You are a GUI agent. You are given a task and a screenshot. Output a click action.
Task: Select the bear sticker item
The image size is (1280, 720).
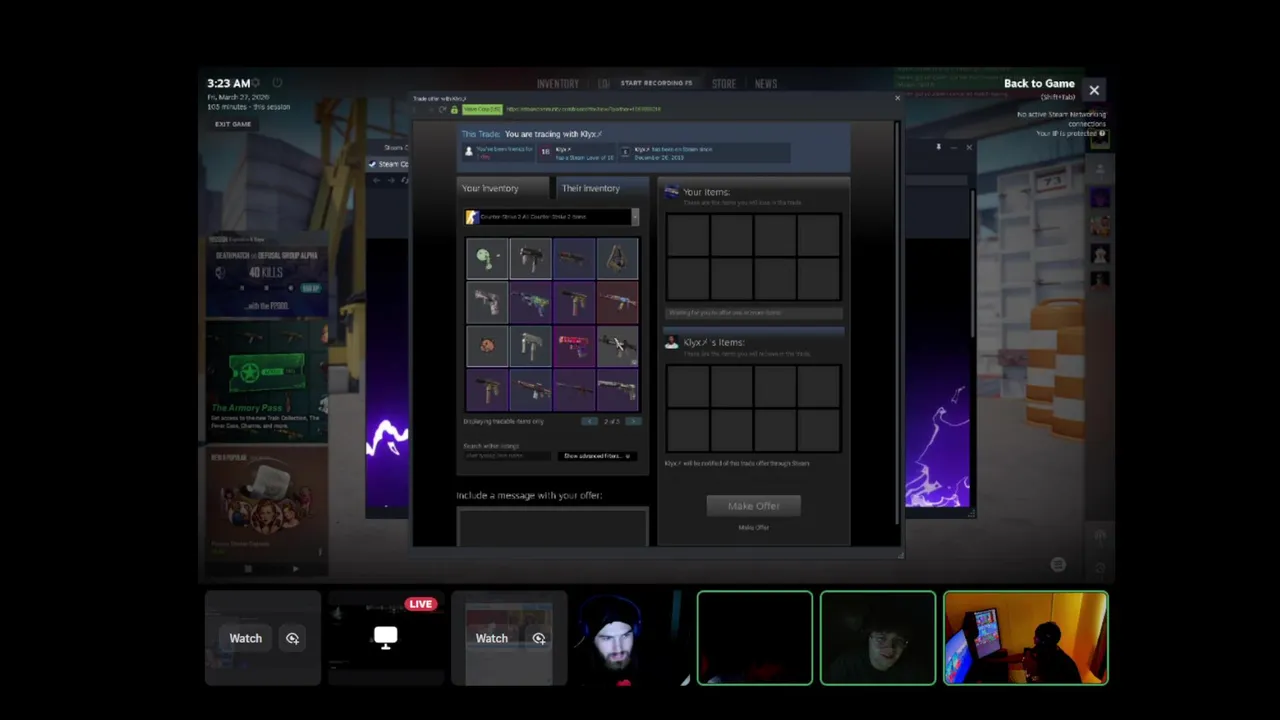click(487, 346)
